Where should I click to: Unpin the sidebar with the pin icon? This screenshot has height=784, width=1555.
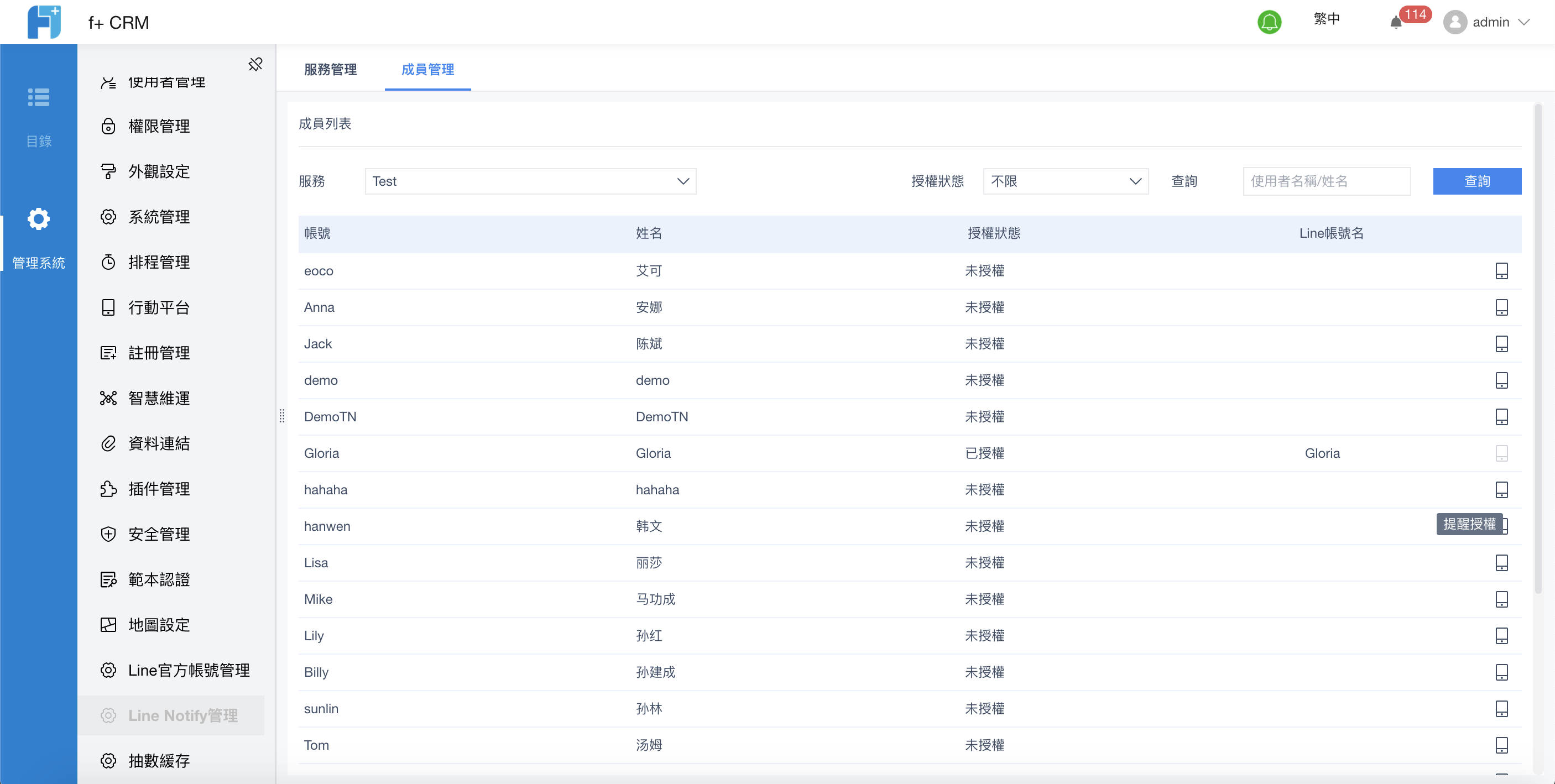[x=255, y=64]
